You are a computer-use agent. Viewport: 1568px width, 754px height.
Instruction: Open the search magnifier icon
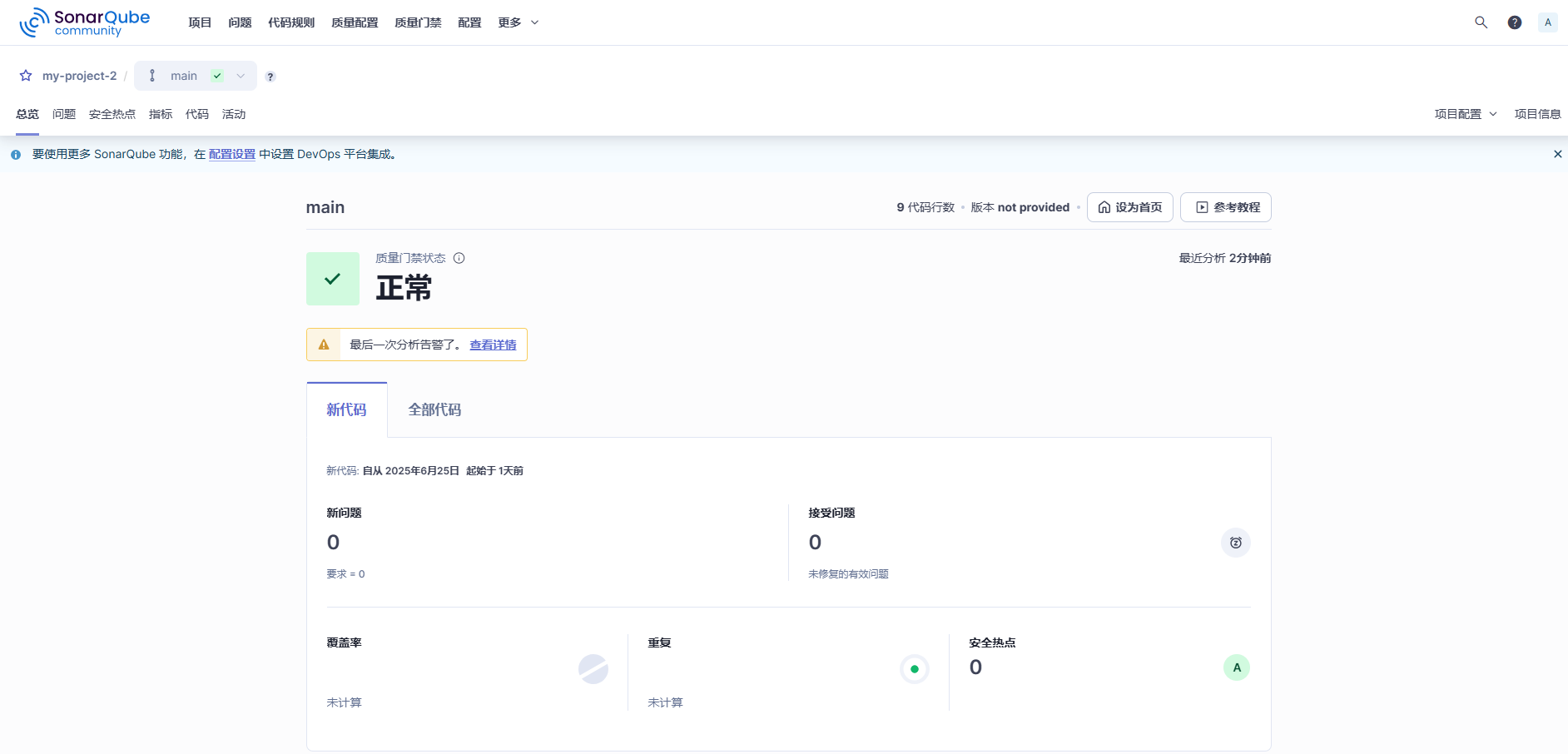[1481, 22]
